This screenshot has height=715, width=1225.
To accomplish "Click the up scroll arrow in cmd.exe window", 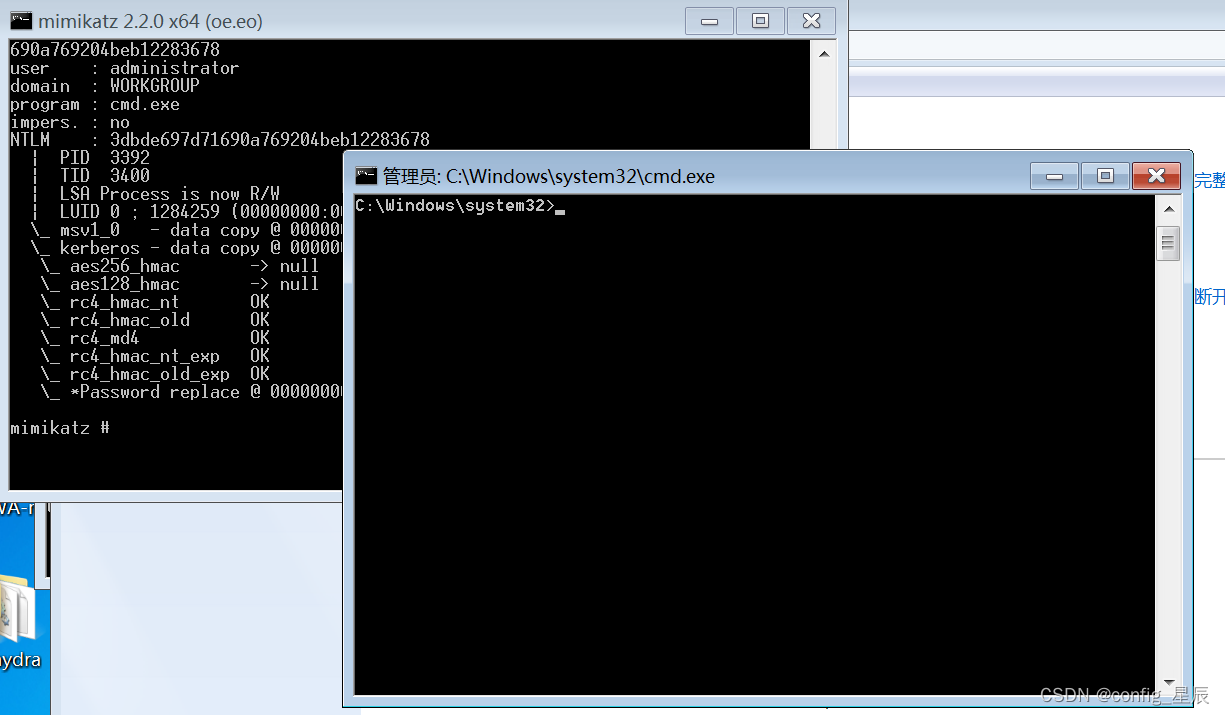I will [1168, 209].
